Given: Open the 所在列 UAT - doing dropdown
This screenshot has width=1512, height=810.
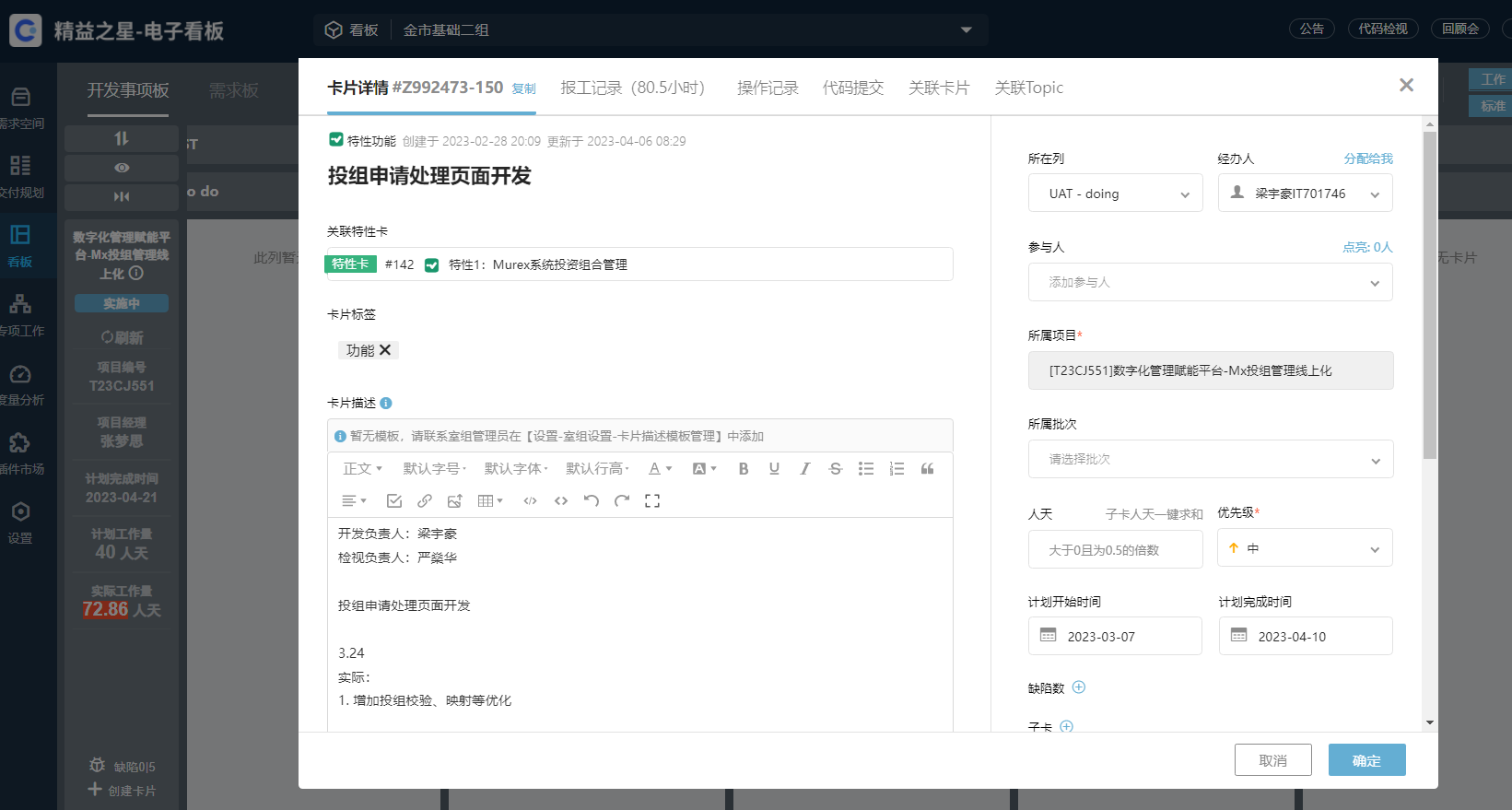Looking at the screenshot, I should (1115, 194).
